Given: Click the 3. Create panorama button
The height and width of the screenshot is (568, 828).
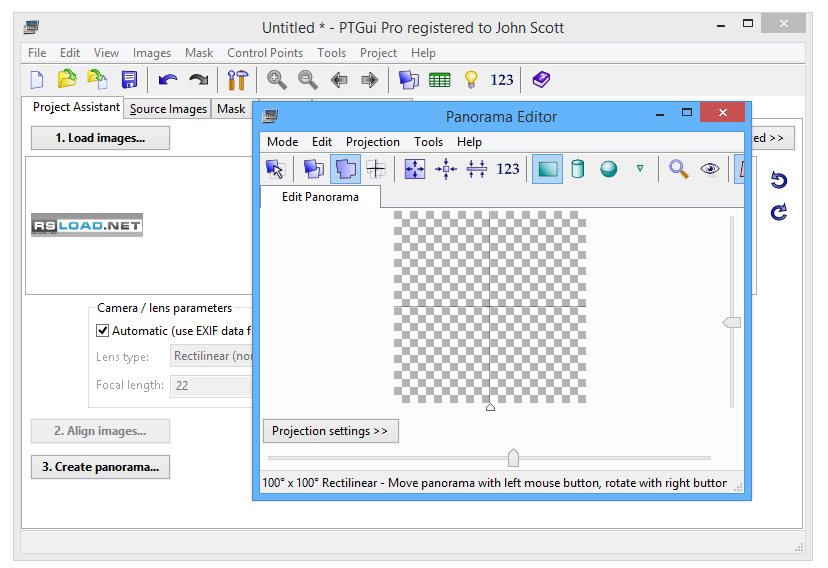Looking at the screenshot, I should coord(100,467).
